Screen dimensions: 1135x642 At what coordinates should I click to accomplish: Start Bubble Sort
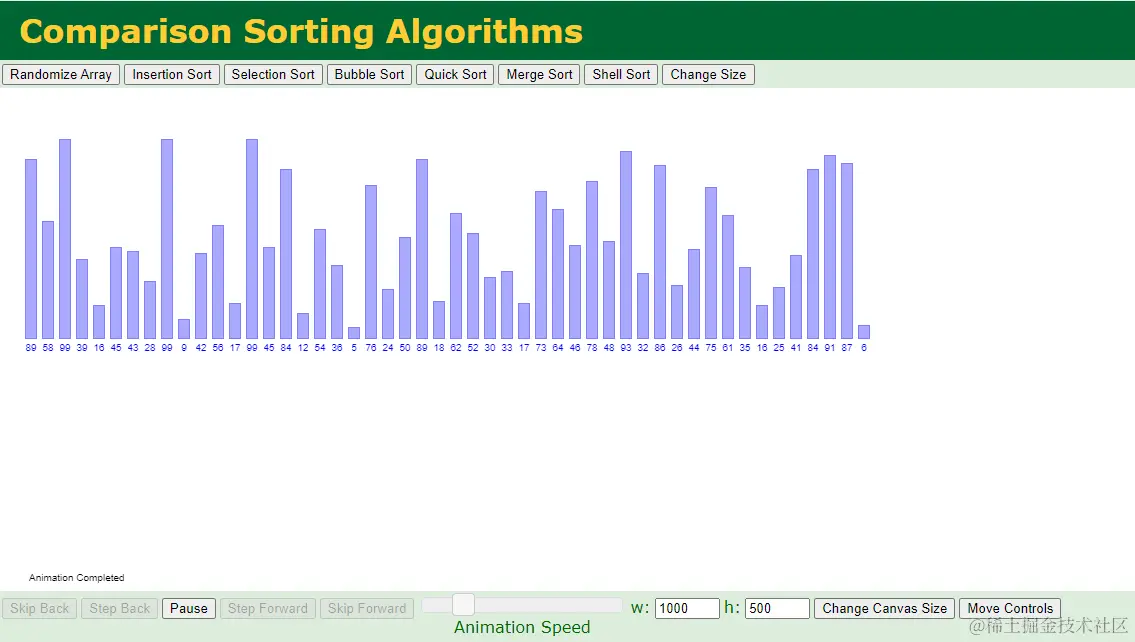tap(369, 75)
